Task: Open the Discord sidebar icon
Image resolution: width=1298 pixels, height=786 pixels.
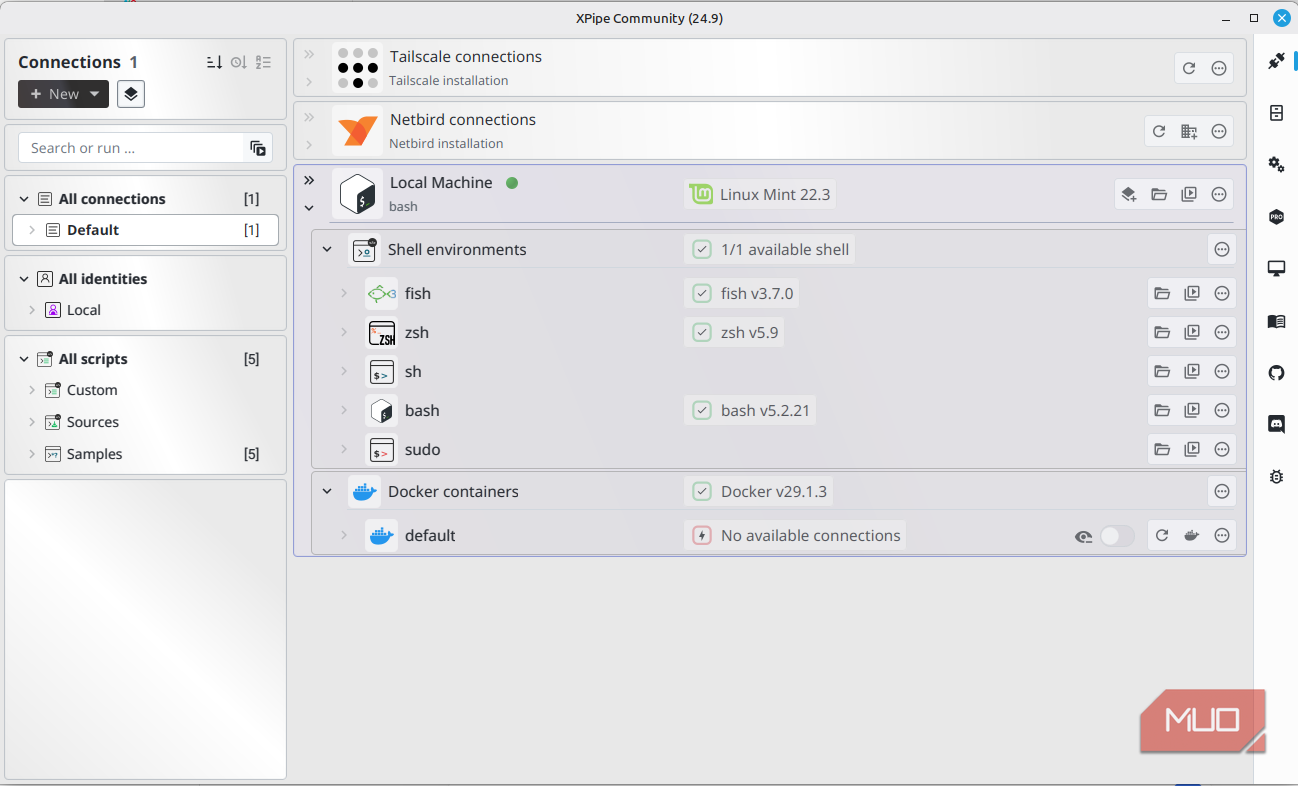Action: [x=1276, y=424]
